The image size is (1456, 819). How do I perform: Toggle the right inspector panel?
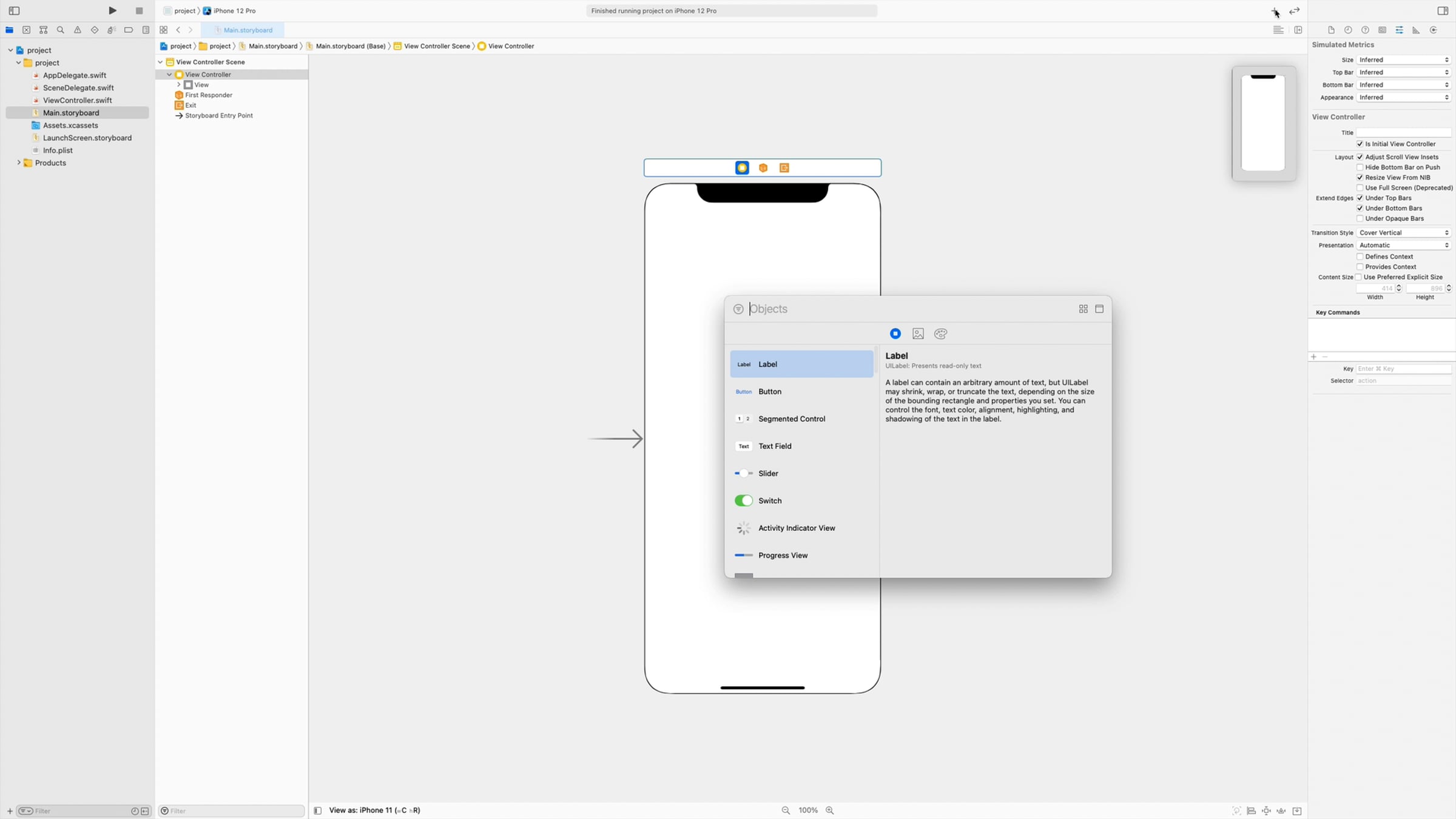pos(1443,10)
